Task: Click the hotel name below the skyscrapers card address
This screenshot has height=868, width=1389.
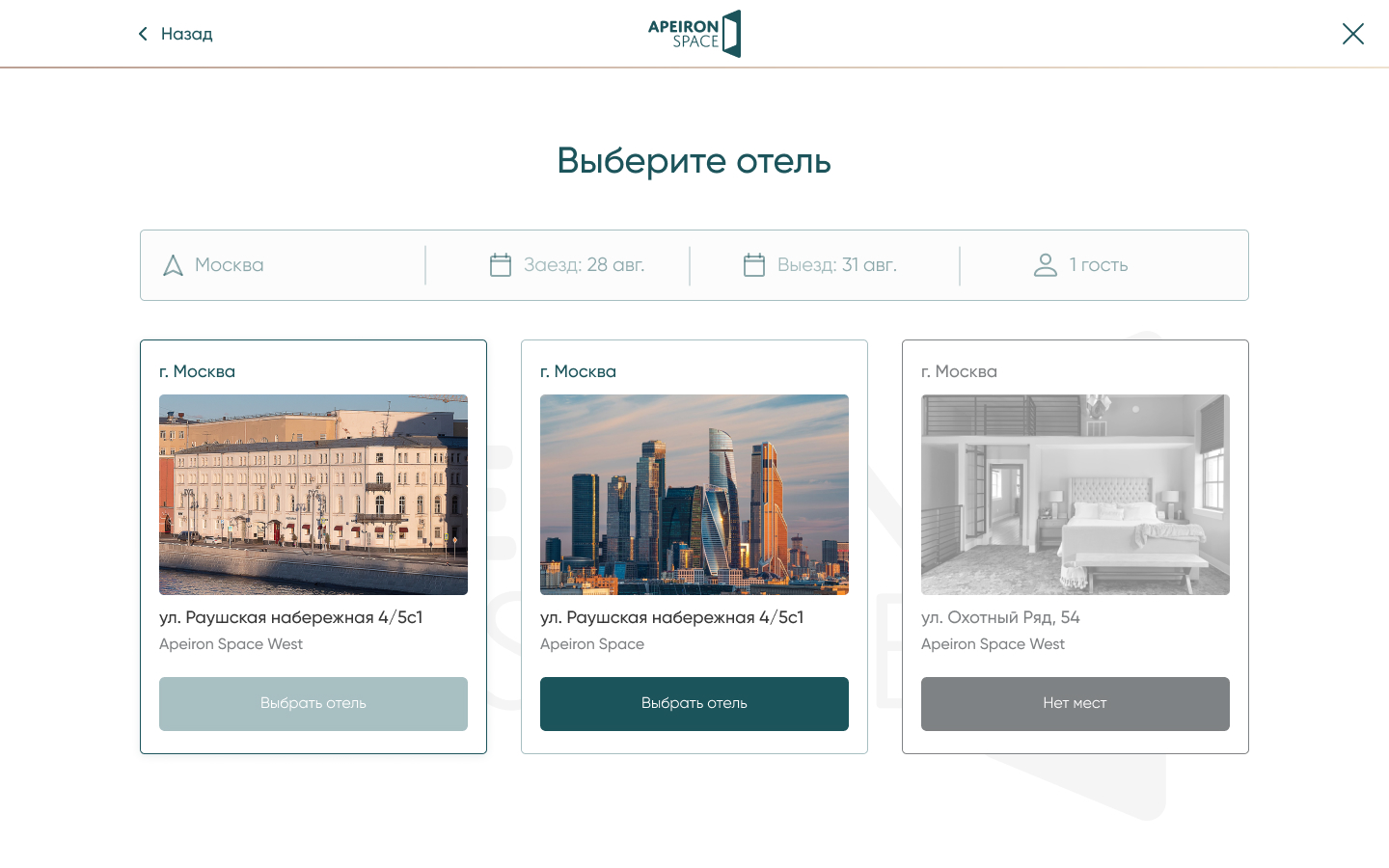Action: pos(592,644)
